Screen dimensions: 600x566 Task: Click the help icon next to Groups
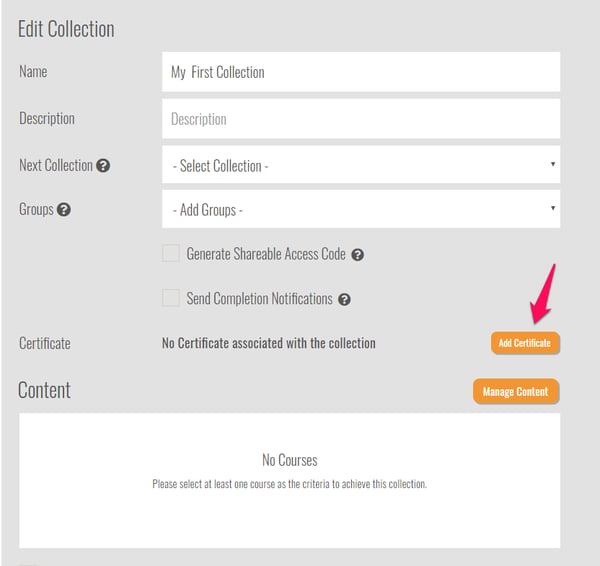click(x=64, y=210)
